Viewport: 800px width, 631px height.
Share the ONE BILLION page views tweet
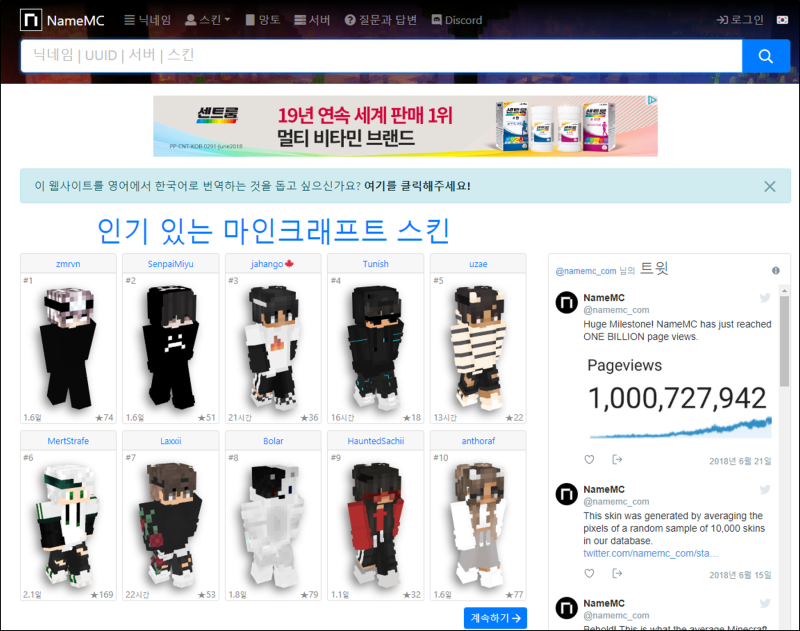(617, 460)
